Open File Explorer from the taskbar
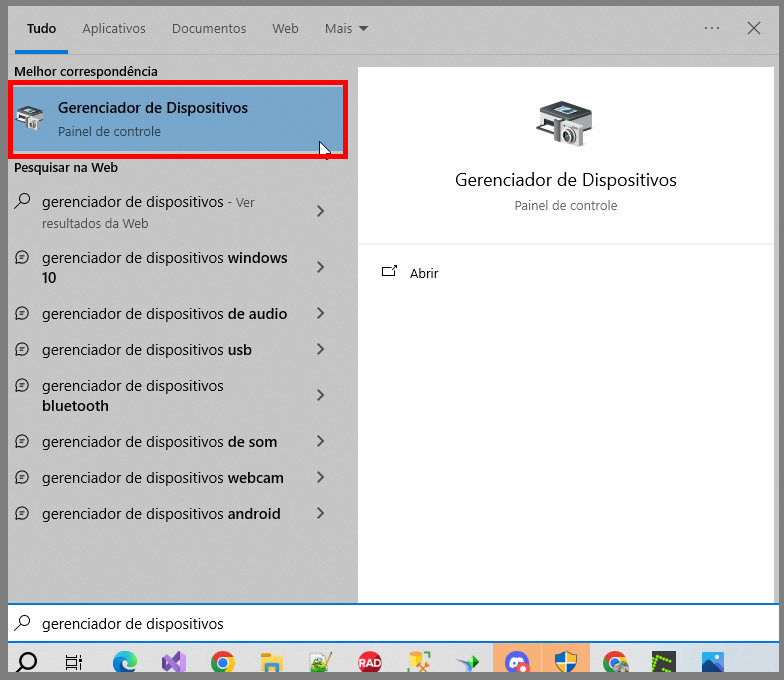The image size is (784, 680). pyautogui.click(x=272, y=662)
